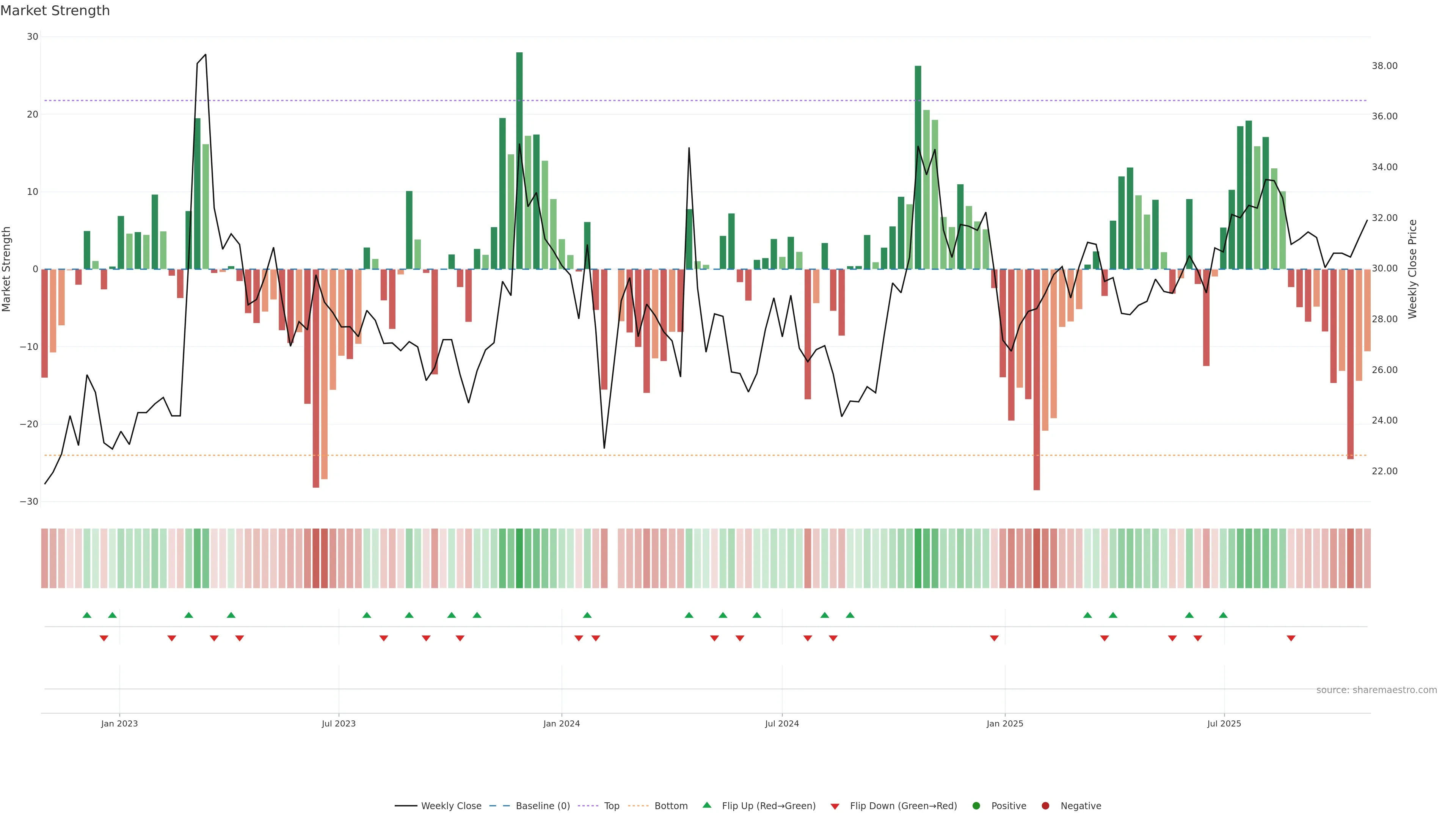
Task: Click the Jan 2023 x-axis label
Action: (x=119, y=723)
